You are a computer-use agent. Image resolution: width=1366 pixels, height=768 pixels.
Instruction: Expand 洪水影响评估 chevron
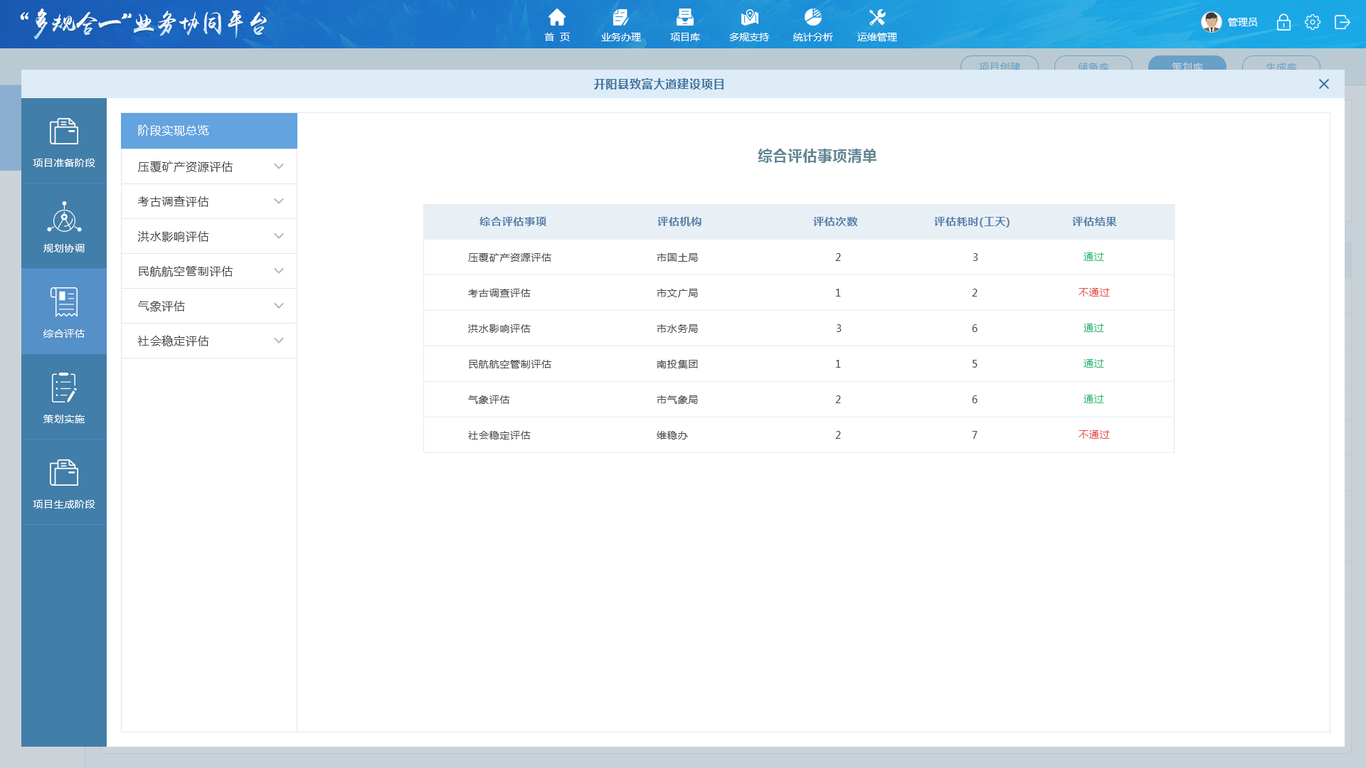click(279, 236)
